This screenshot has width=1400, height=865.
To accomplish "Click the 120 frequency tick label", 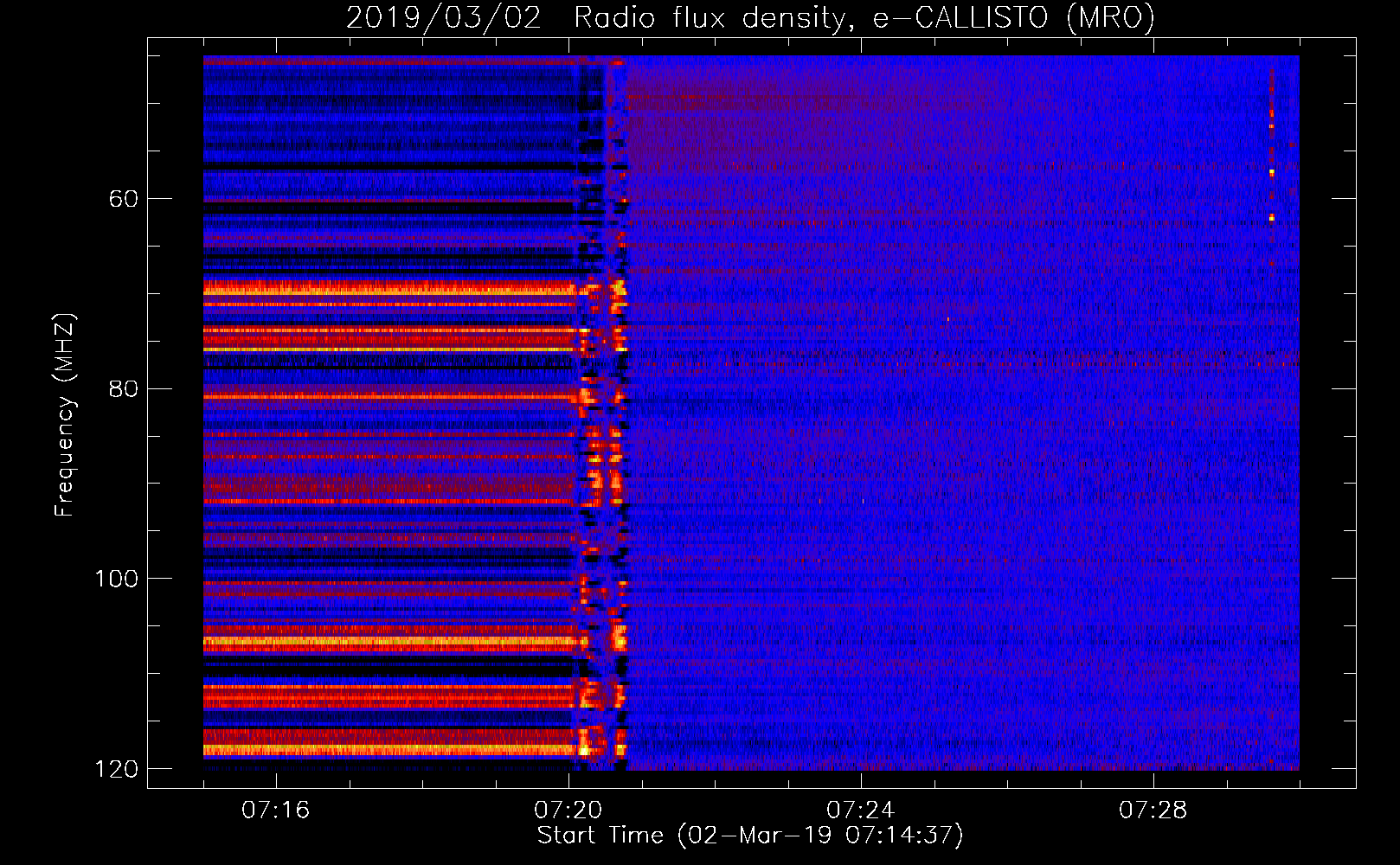I will click(x=116, y=769).
